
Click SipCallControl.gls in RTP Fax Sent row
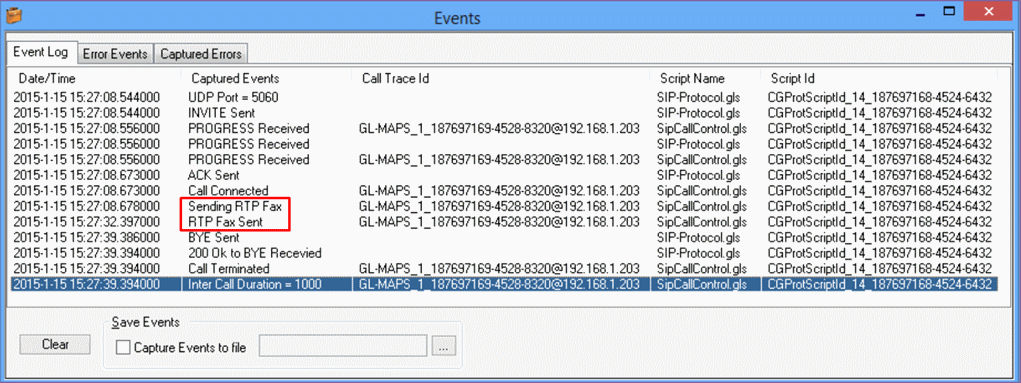click(702, 222)
